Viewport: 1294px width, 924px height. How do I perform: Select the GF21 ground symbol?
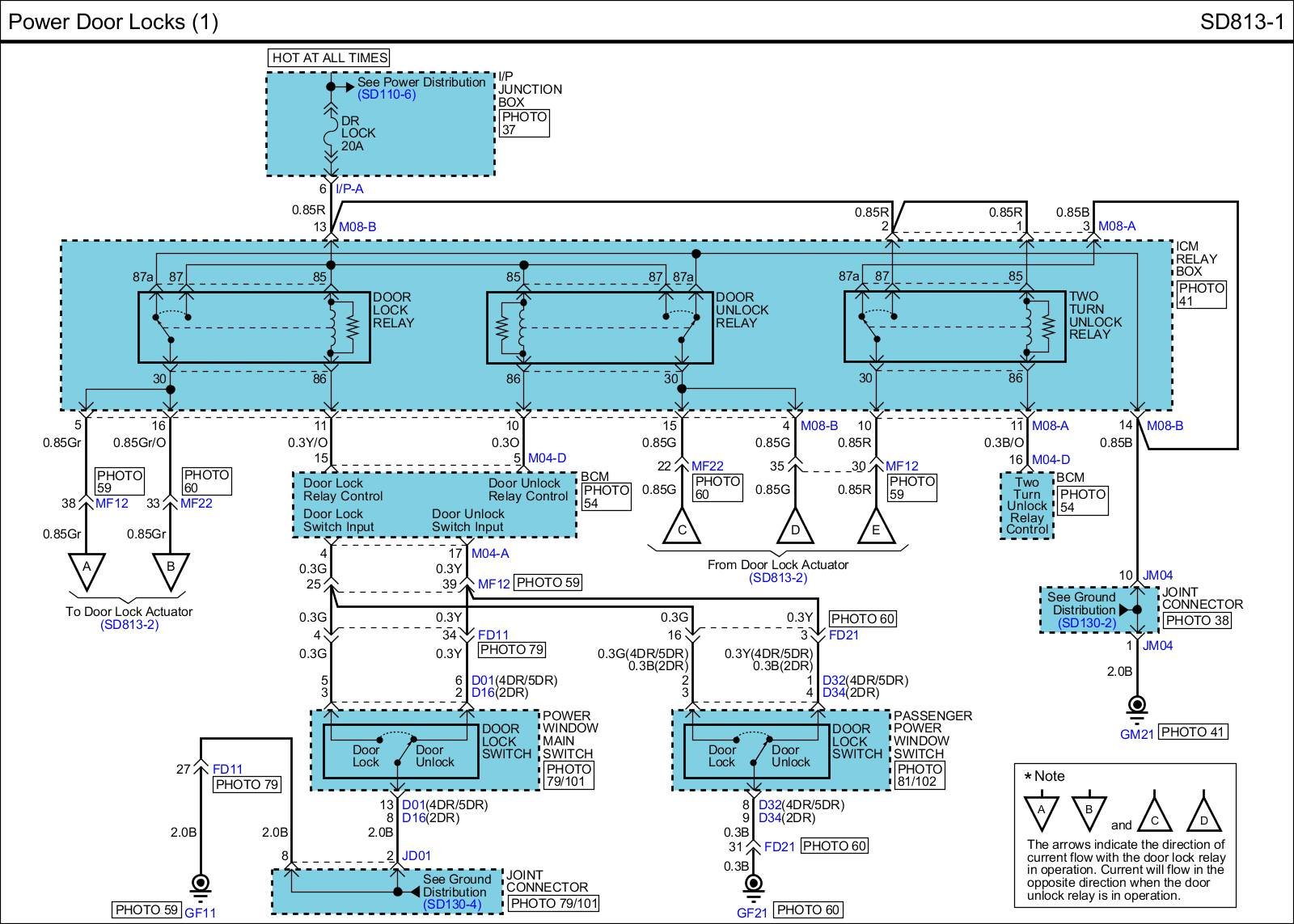click(x=754, y=883)
